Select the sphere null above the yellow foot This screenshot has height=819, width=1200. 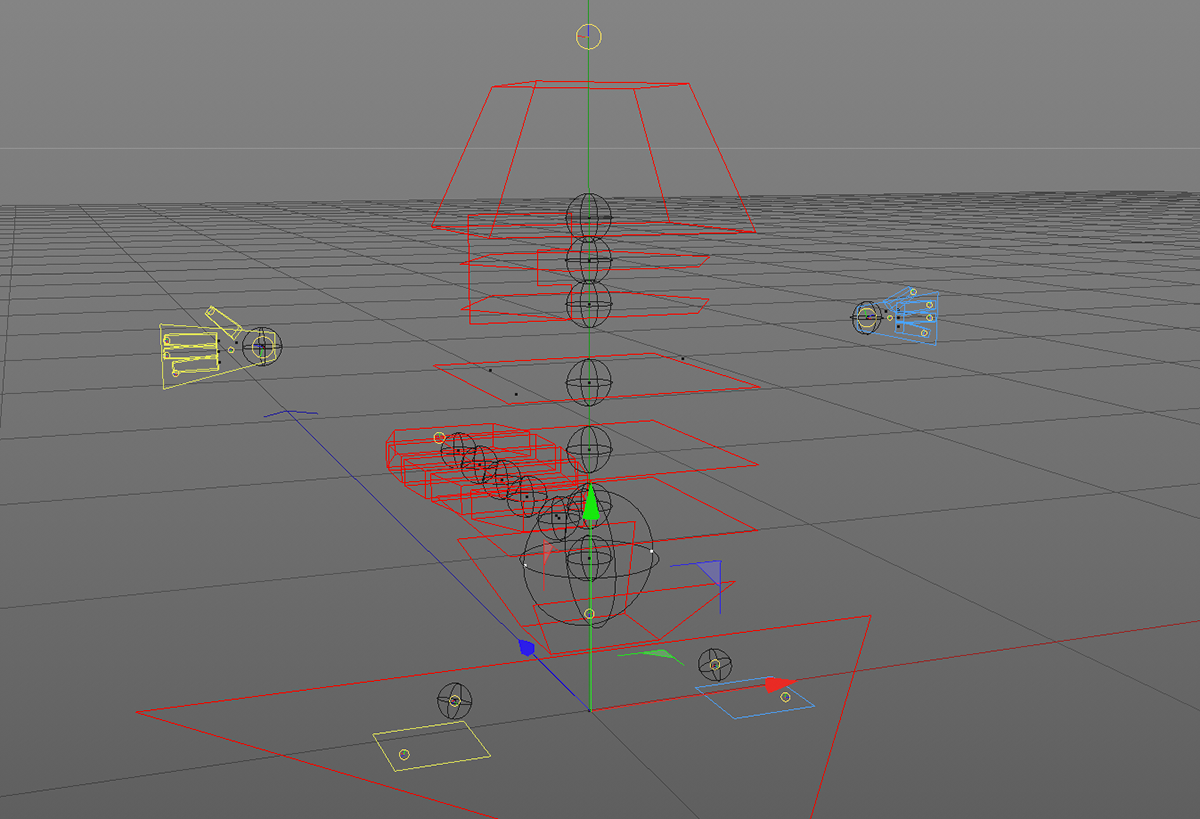tap(455, 701)
